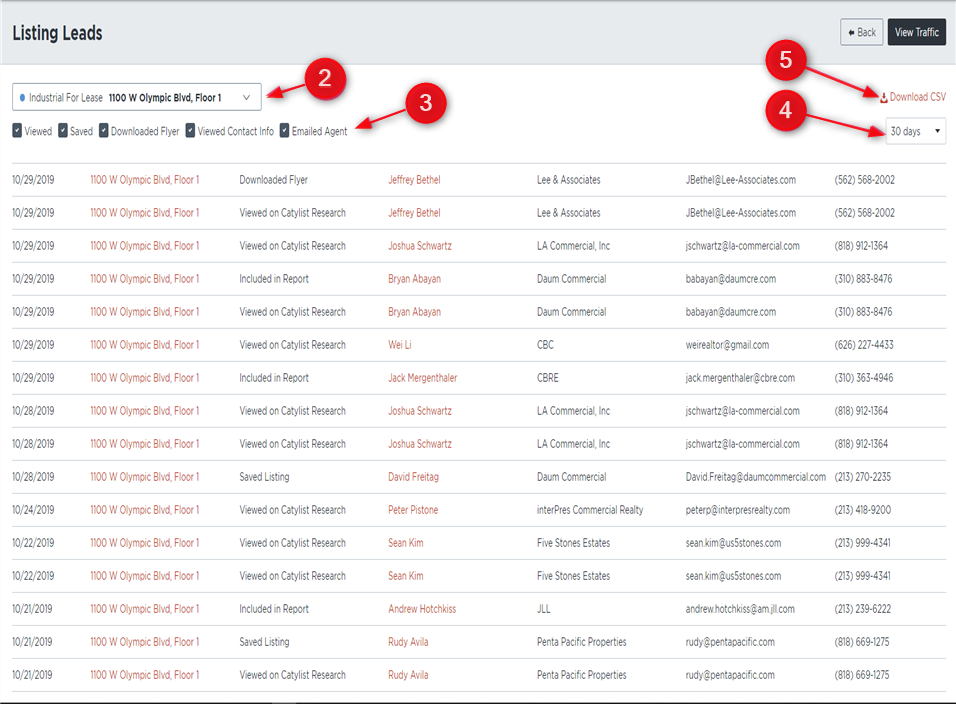Click the Download CSV icon
The height and width of the screenshot is (704, 956).
click(884, 97)
